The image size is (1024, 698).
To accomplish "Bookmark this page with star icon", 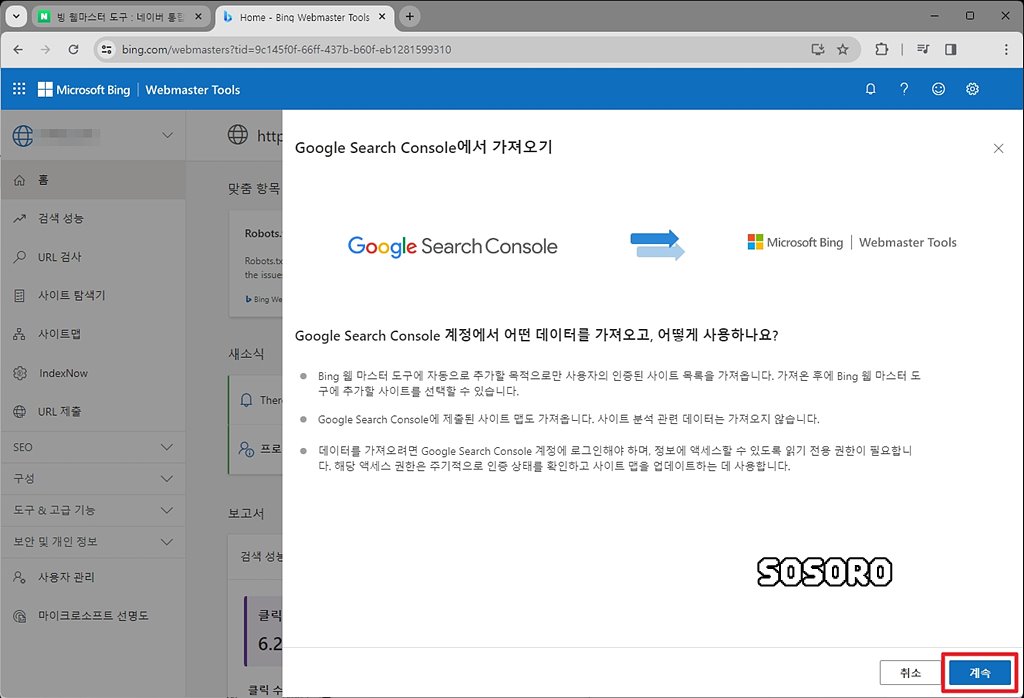I will pyautogui.click(x=842, y=50).
